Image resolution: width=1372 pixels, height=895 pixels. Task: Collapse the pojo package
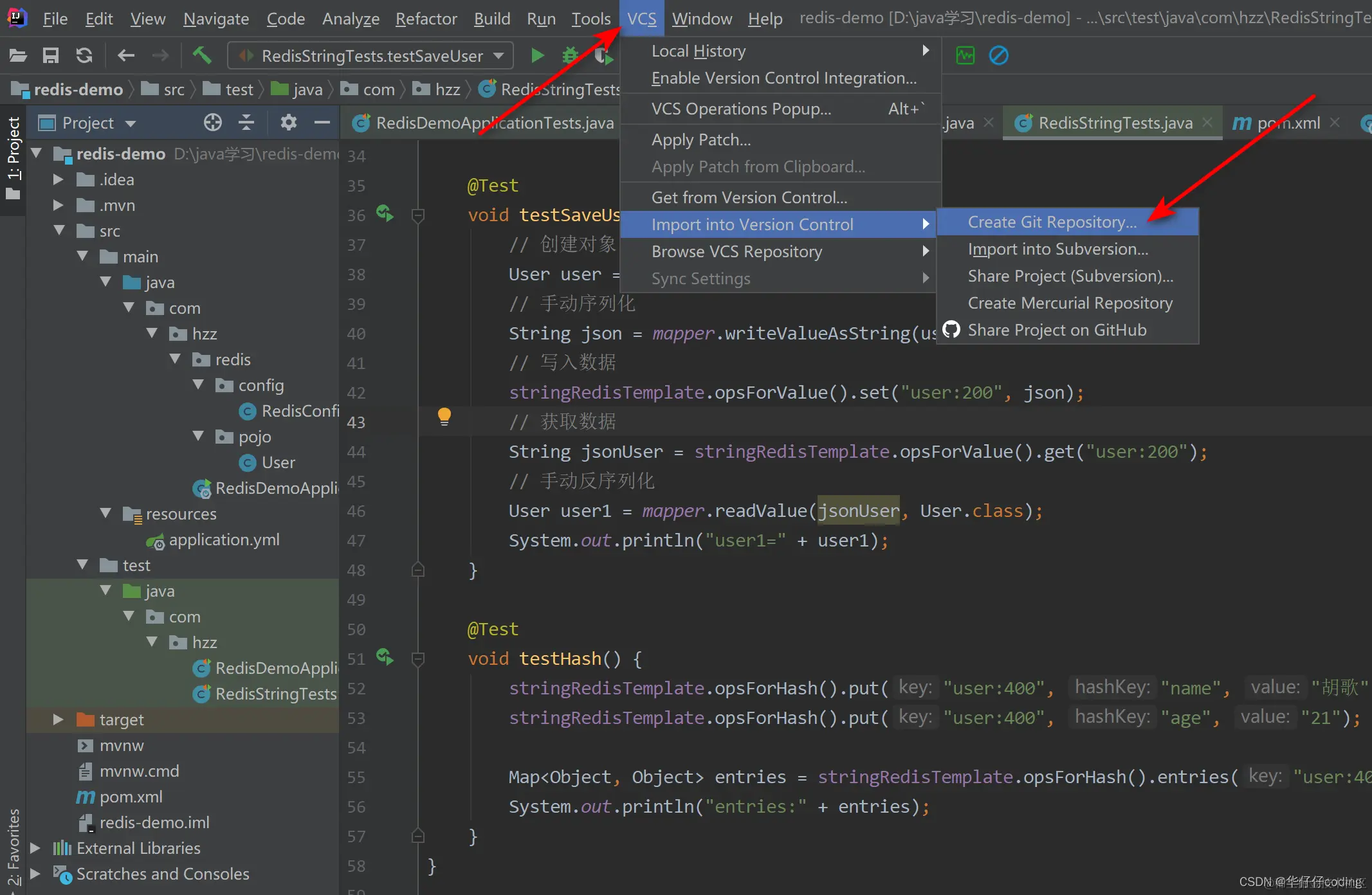pyautogui.click(x=198, y=436)
